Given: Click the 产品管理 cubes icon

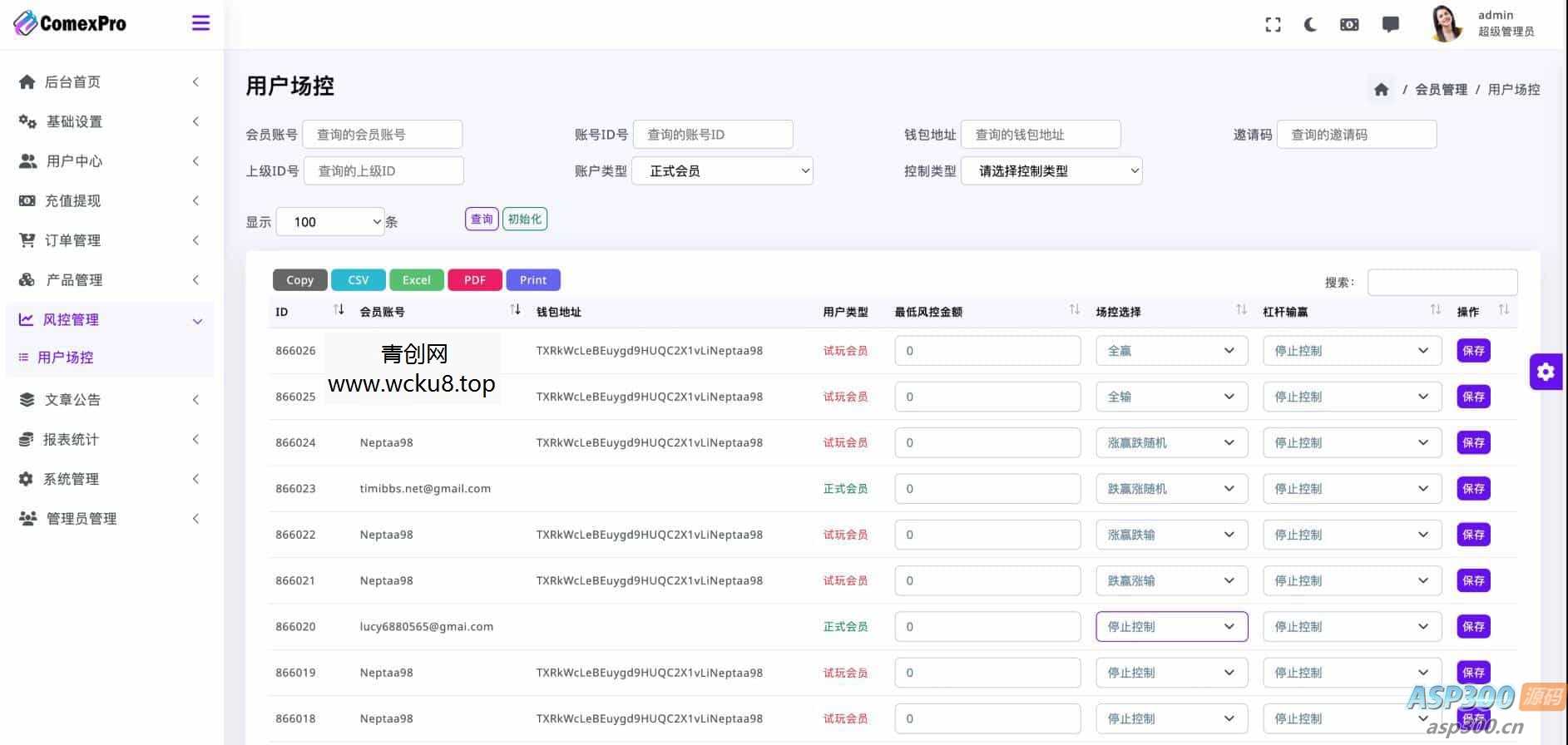Looking at the screenshot, I should pyautogui.click(x=27, y=279).
